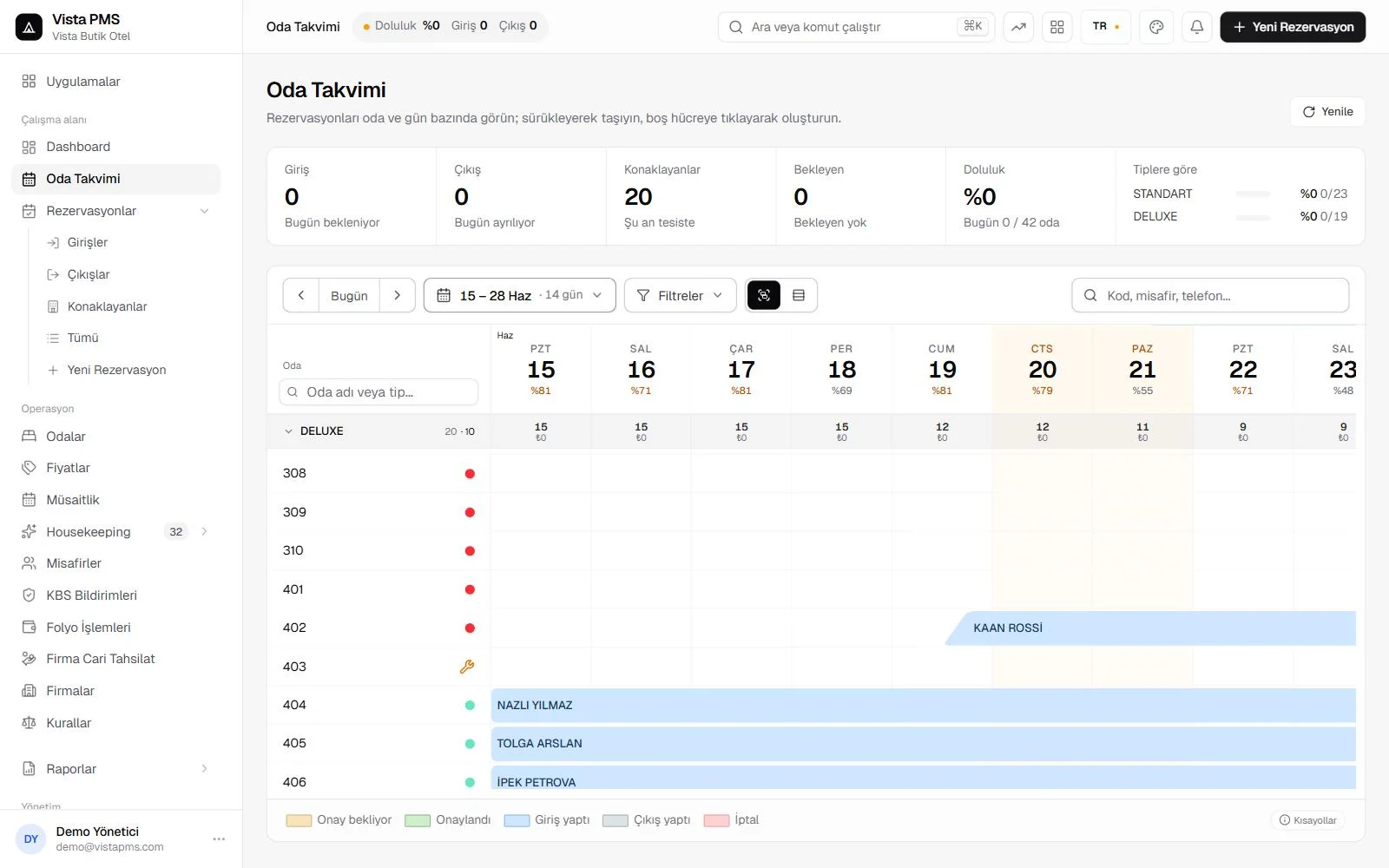Open the Folyo İşlemleri wallet icon

point(29,628)
